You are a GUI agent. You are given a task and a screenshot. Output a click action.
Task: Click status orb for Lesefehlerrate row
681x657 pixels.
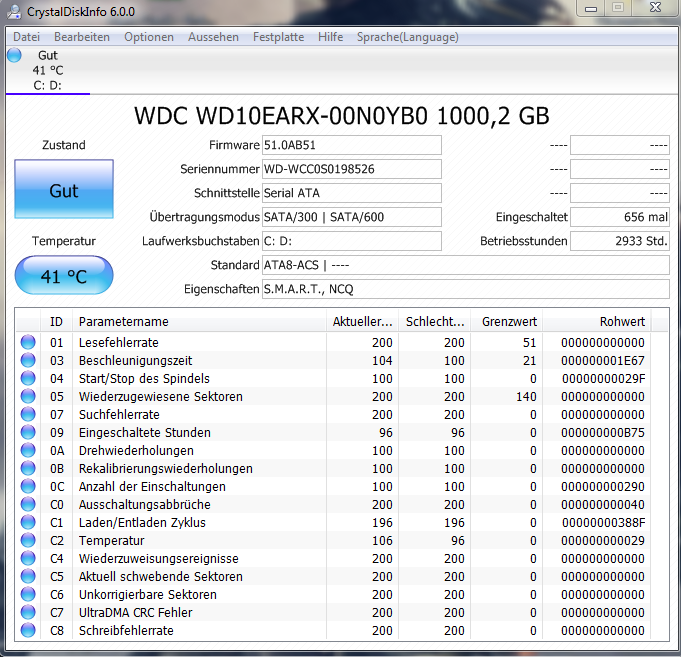coord(28,342)
